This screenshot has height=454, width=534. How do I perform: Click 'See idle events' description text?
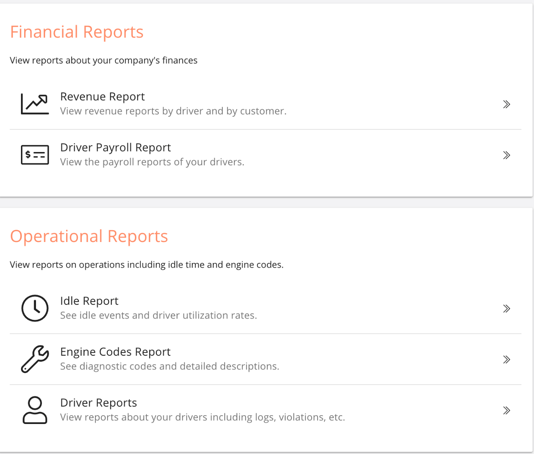point(158,315)
